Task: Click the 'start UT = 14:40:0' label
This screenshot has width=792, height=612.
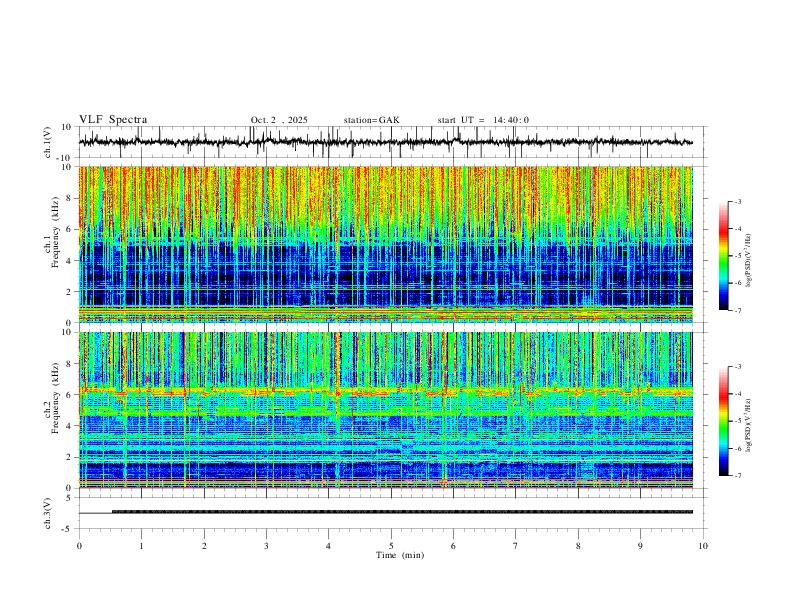Action: 483,120
